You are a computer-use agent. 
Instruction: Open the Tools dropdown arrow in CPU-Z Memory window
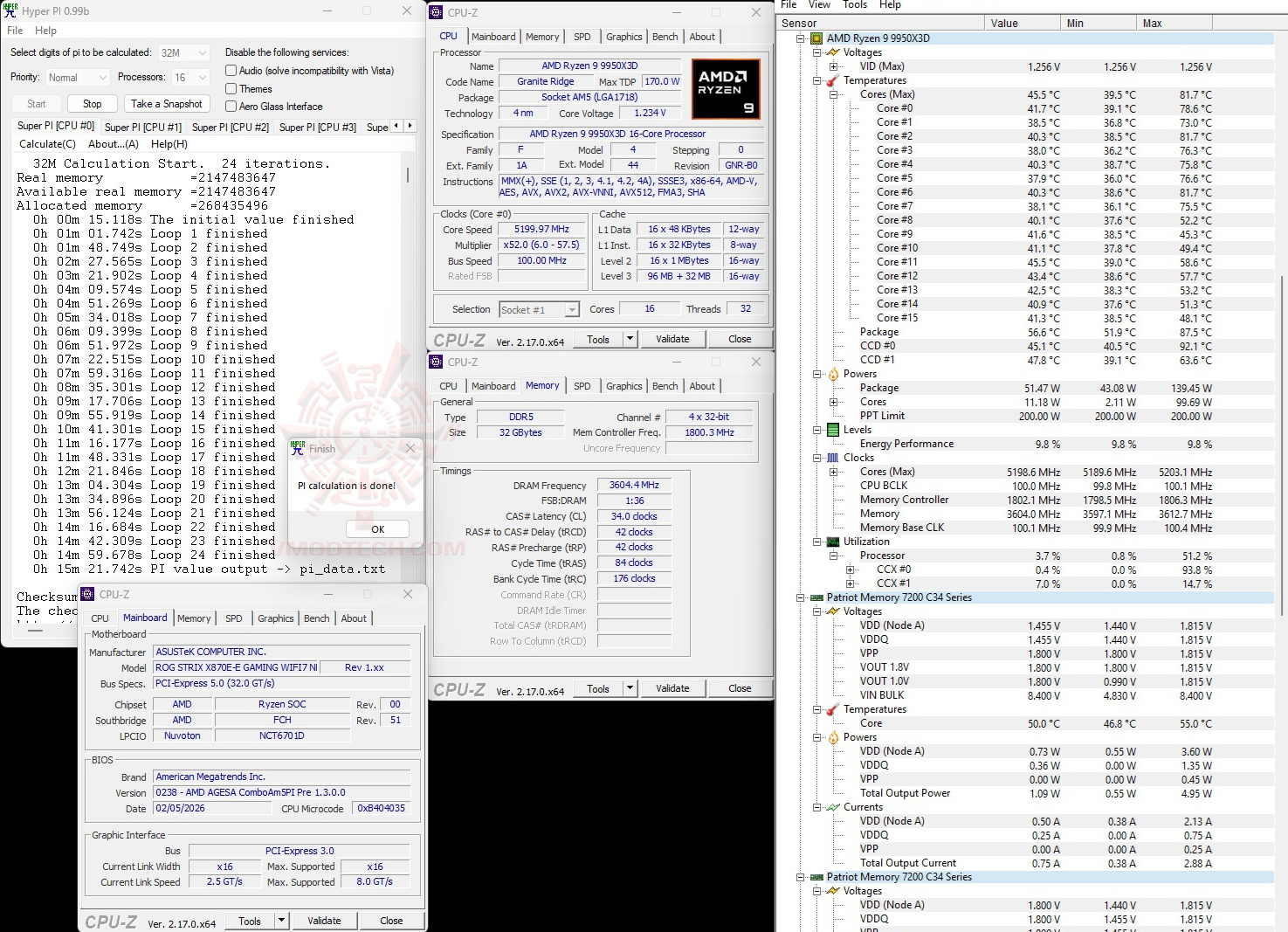tap(630, 688)
